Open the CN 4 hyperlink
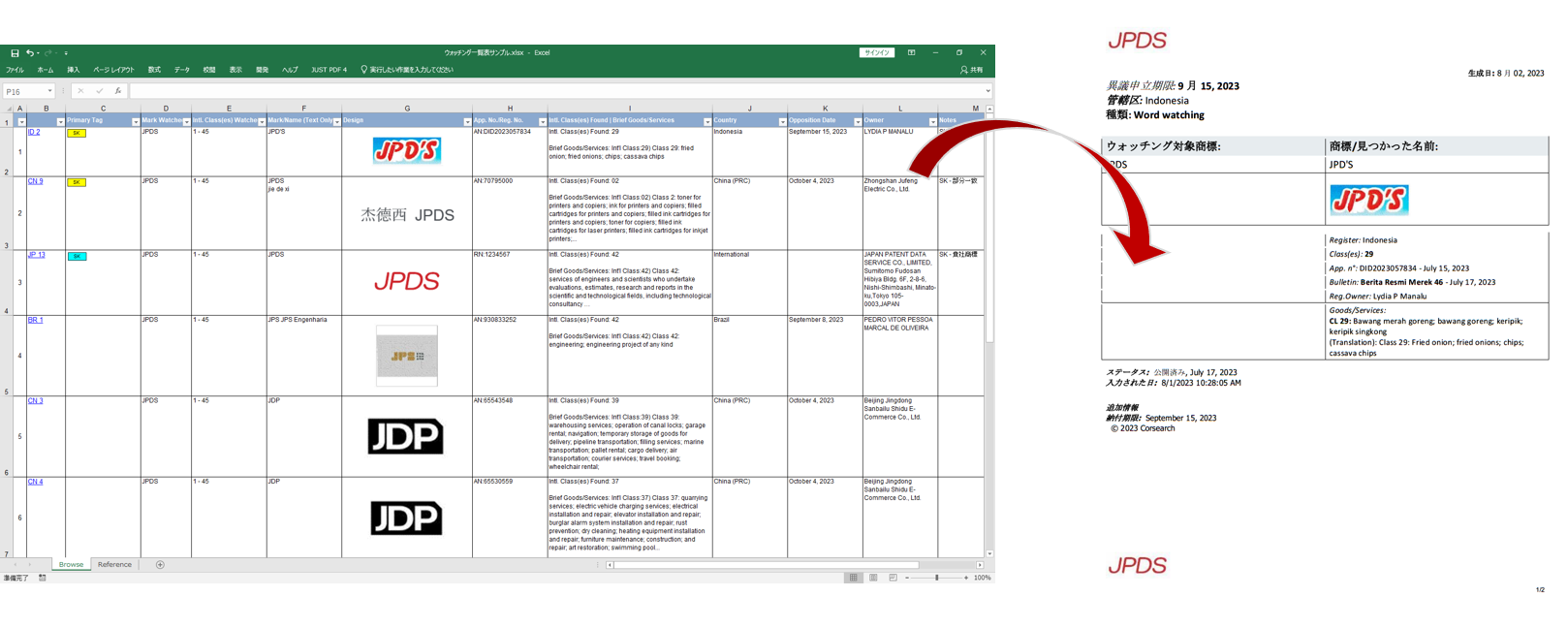This screenshot has height=628, width=1568. pyautogui.click(x=36, y=482)
